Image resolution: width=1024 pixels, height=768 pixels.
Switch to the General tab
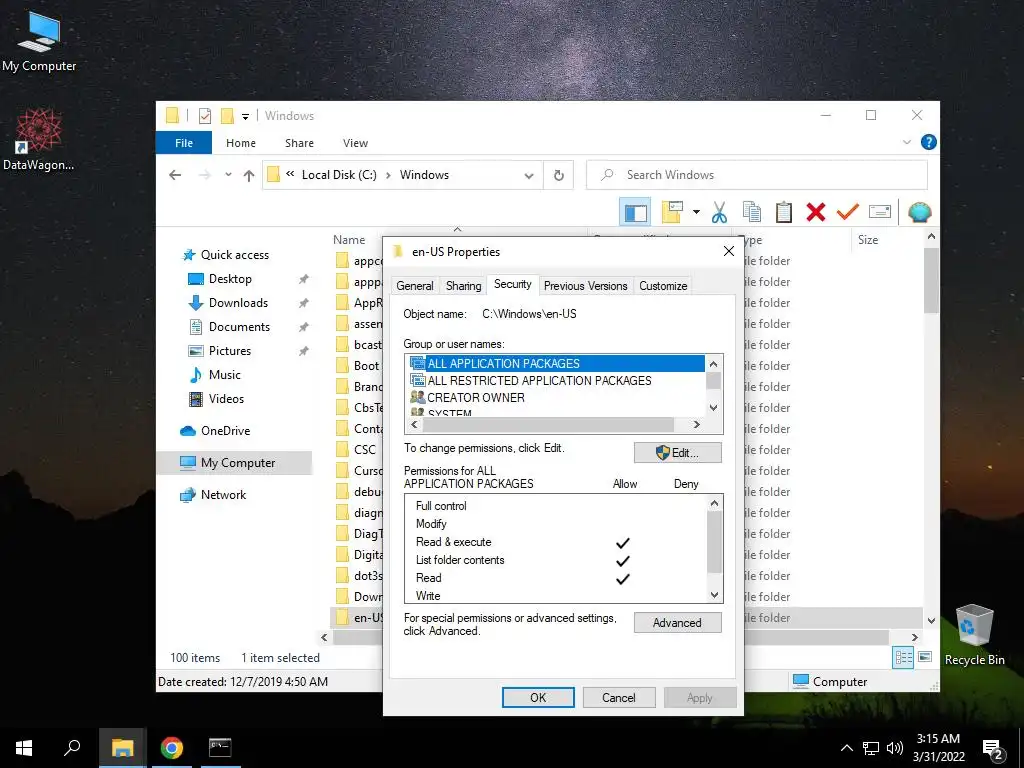point(415,285)
